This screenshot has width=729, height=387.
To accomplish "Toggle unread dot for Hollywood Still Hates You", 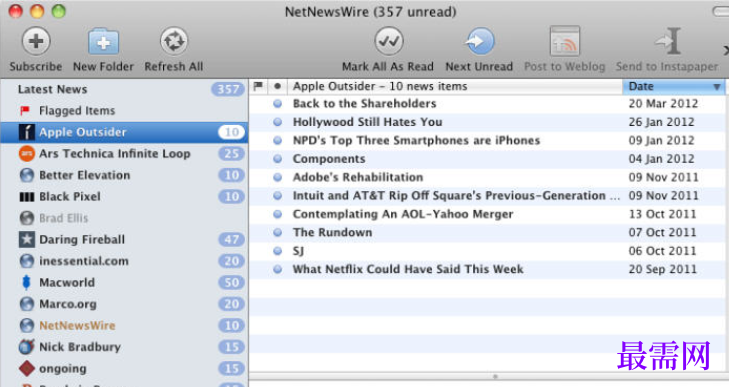I will tap(278, 122).
